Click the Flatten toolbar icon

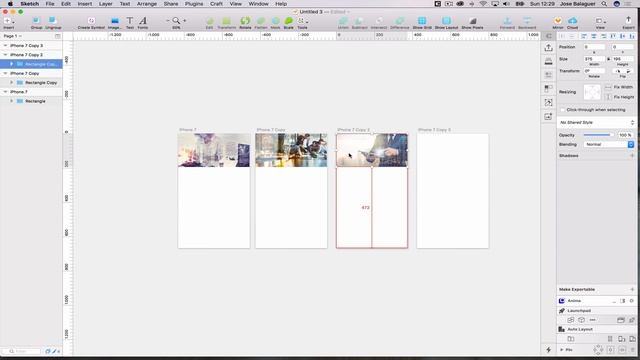(x=261, y=22)
